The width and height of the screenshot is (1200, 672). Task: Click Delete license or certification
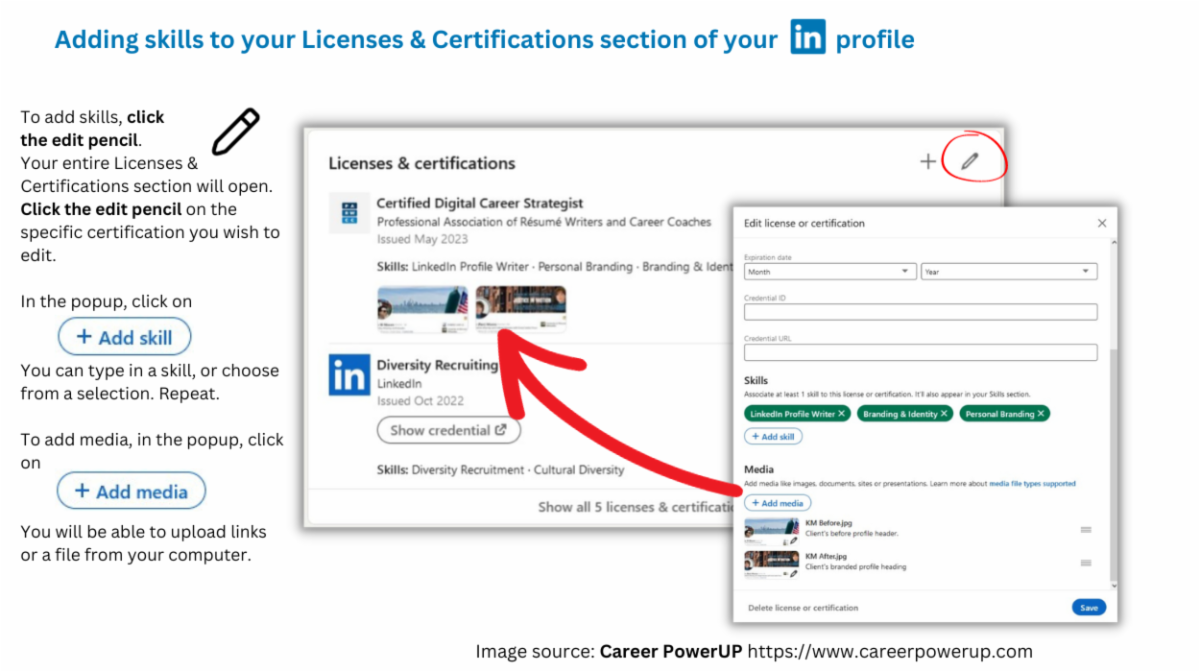tap(804, 607)
